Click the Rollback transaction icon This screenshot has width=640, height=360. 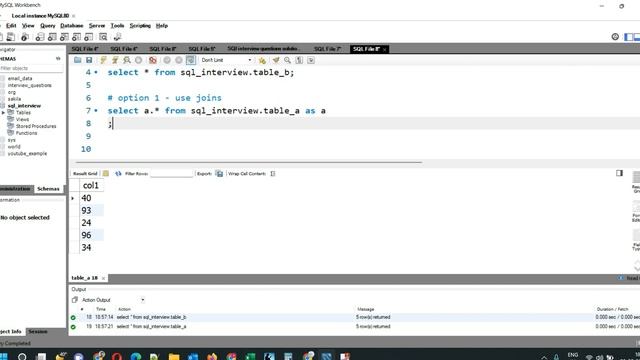[x=179, y=60]
